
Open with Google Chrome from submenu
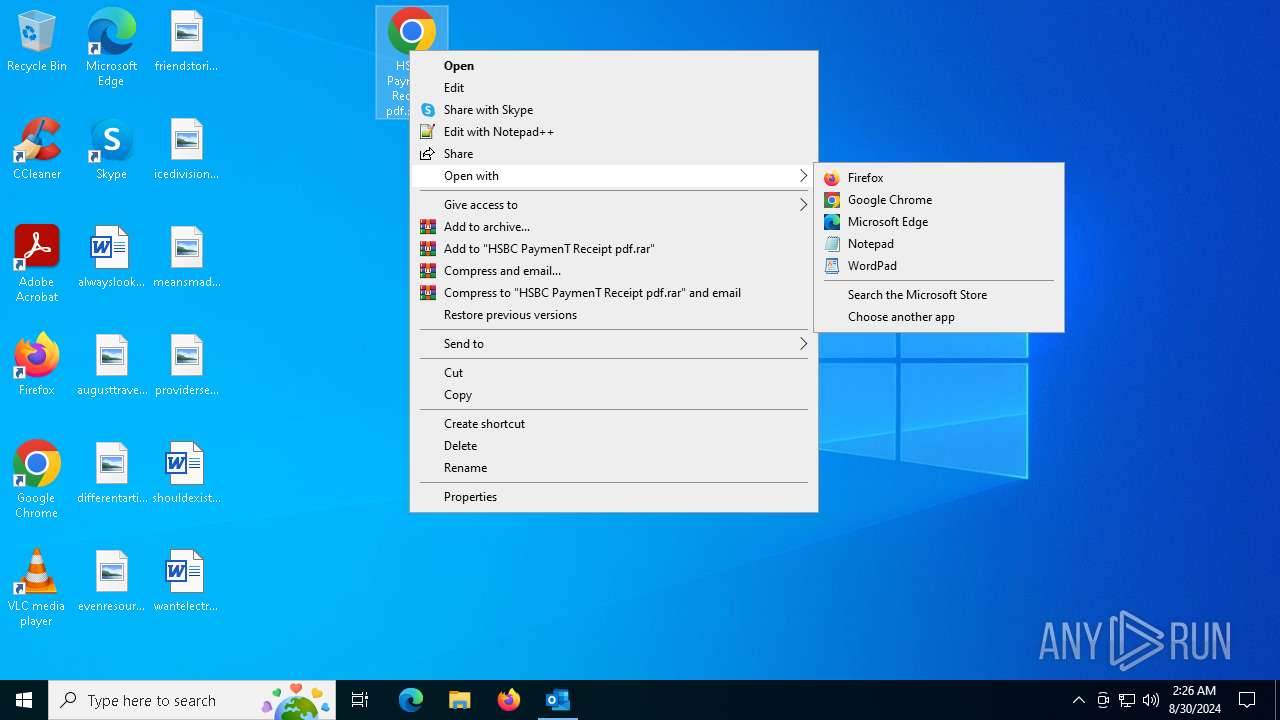tap(939, 200)
